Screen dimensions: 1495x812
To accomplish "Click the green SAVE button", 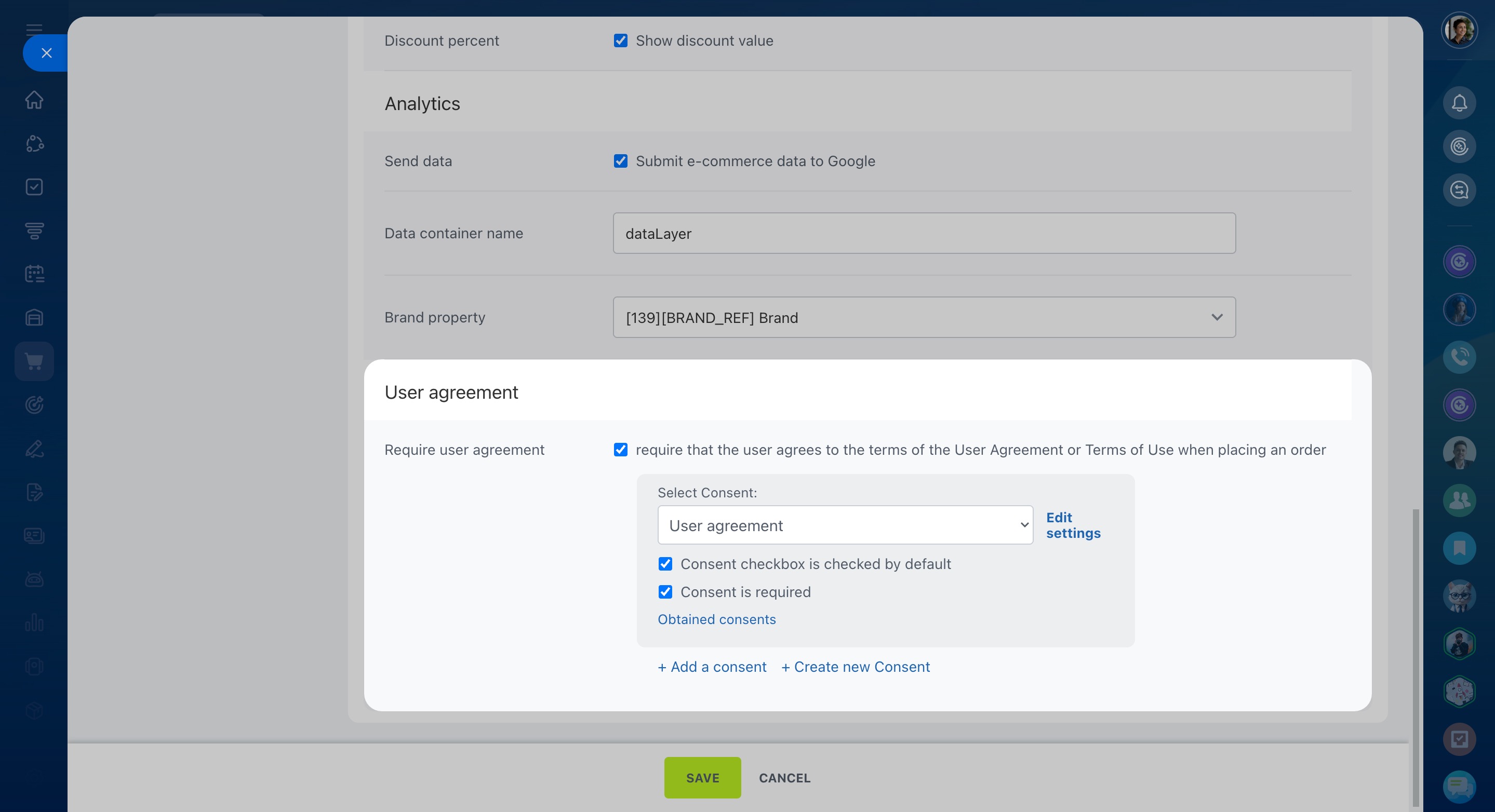I will tap(702, 777).
